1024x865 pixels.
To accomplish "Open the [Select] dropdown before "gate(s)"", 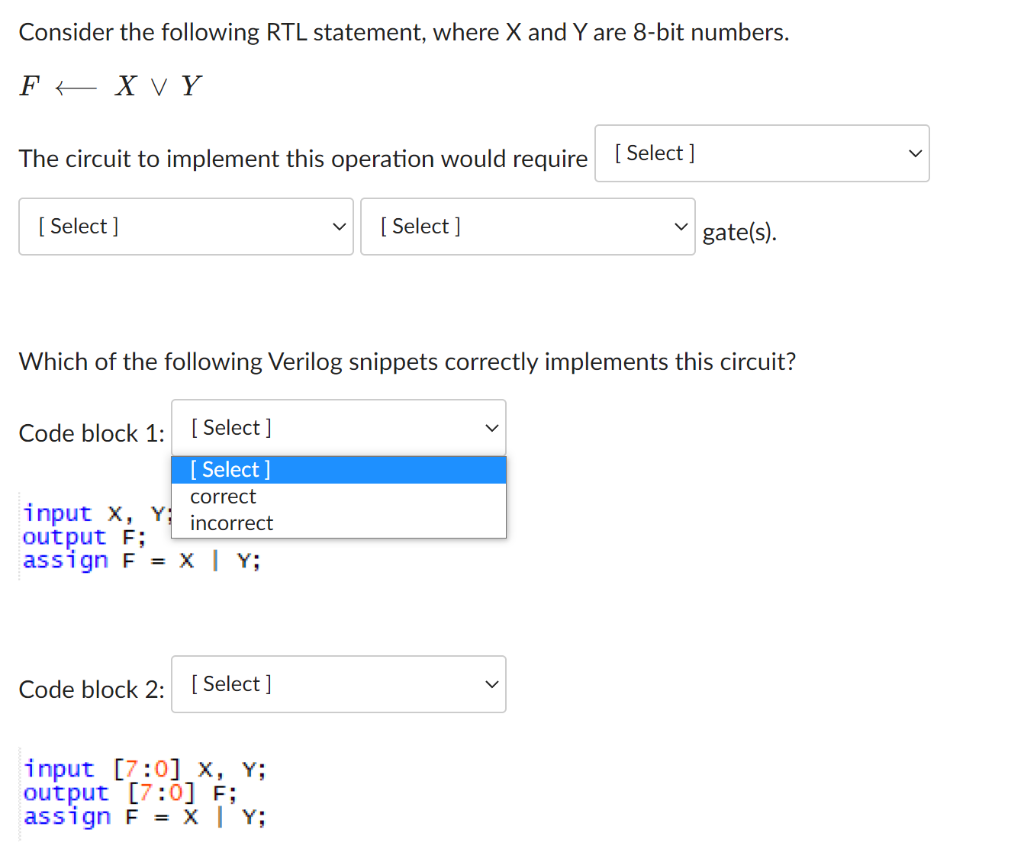I will 527,226.
